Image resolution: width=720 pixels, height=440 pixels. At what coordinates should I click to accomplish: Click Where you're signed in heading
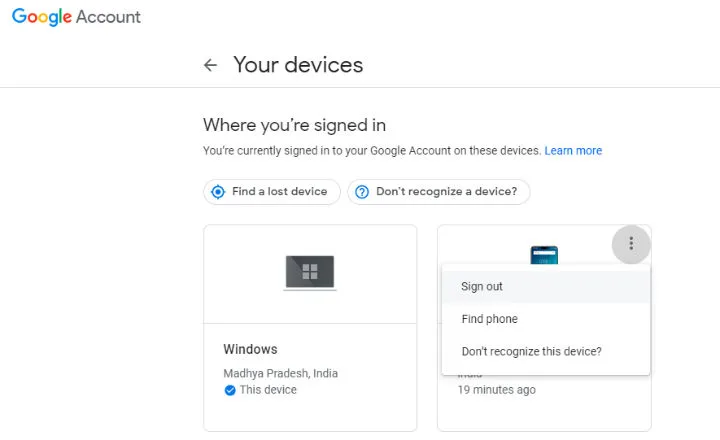294,125
